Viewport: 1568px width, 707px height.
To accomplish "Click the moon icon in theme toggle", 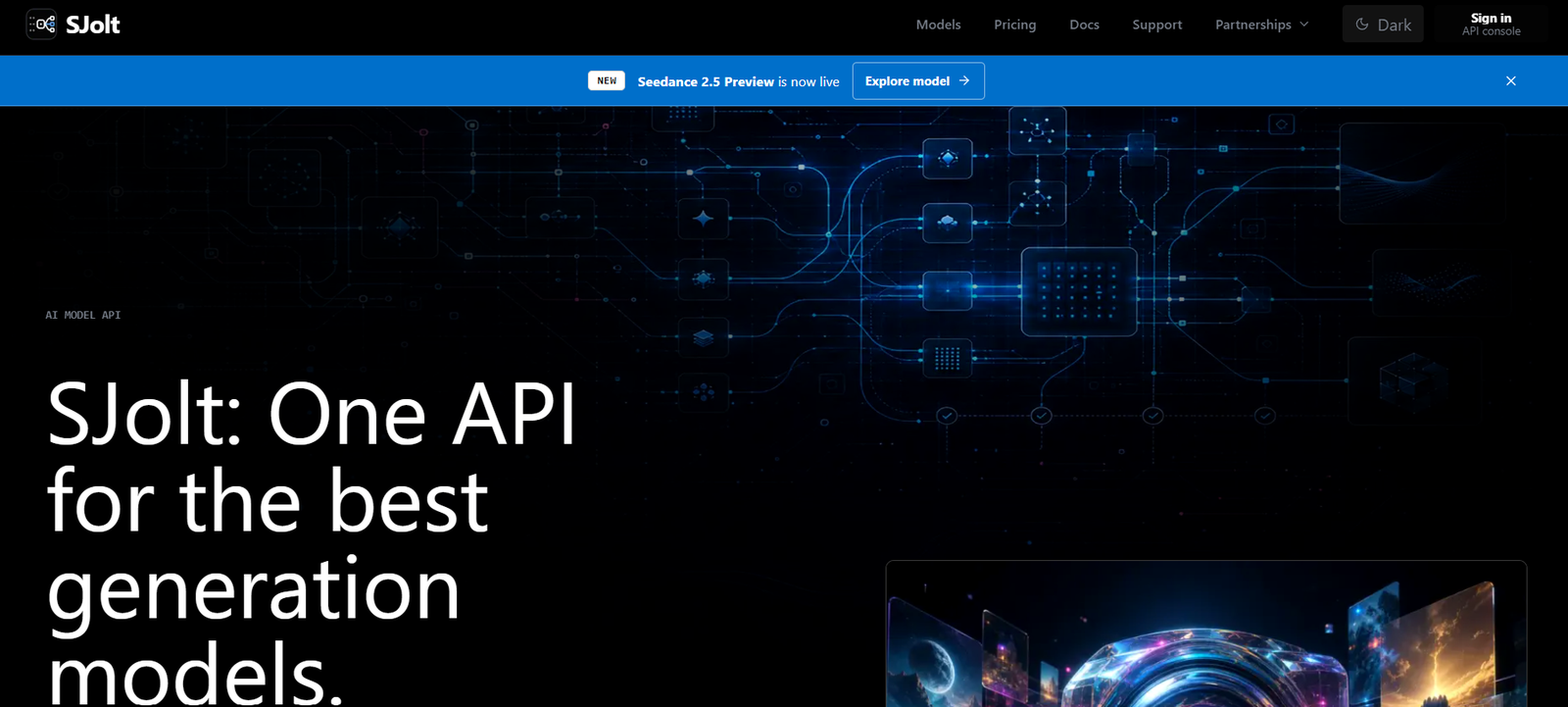I will pyautogui.click(x=1362, y=25).
